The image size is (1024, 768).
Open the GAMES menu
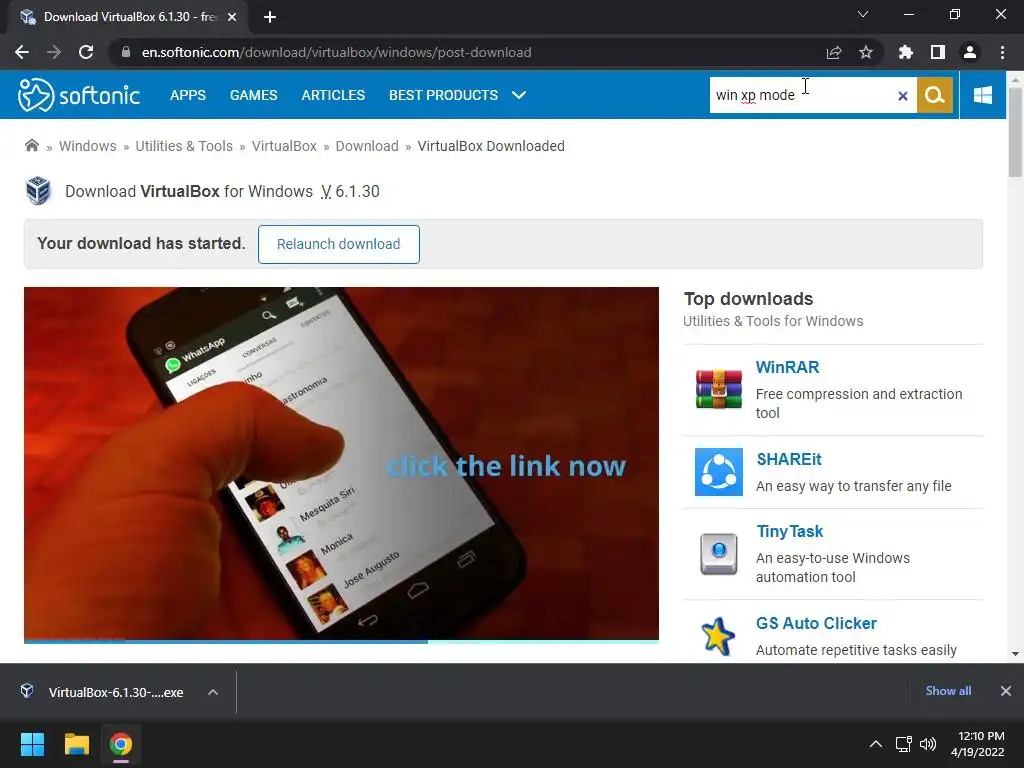click(x=253, y=95)
